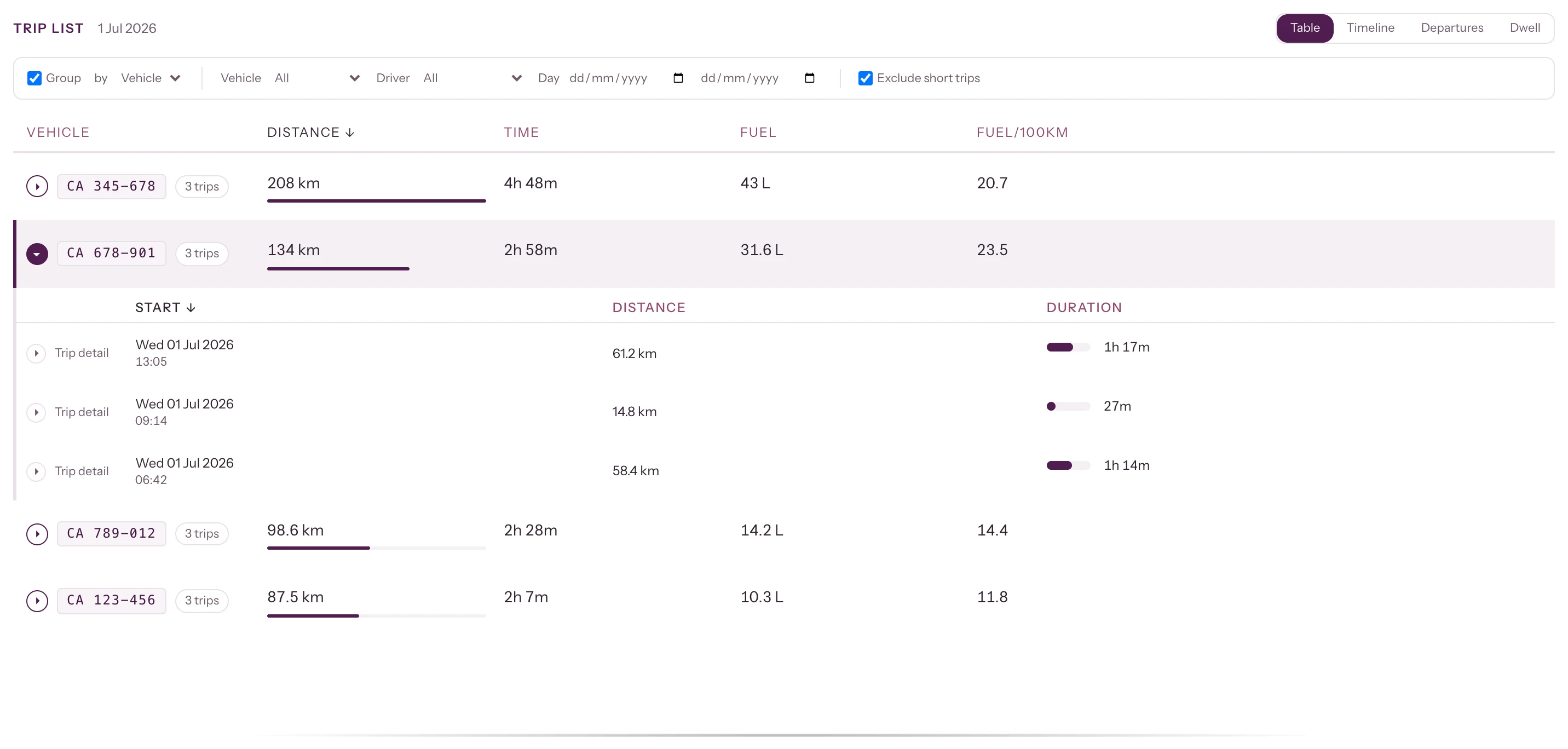Open the group-by Vehicle dropdown
This screenshot has width=1568, height=749.
(x=151, y=78)
